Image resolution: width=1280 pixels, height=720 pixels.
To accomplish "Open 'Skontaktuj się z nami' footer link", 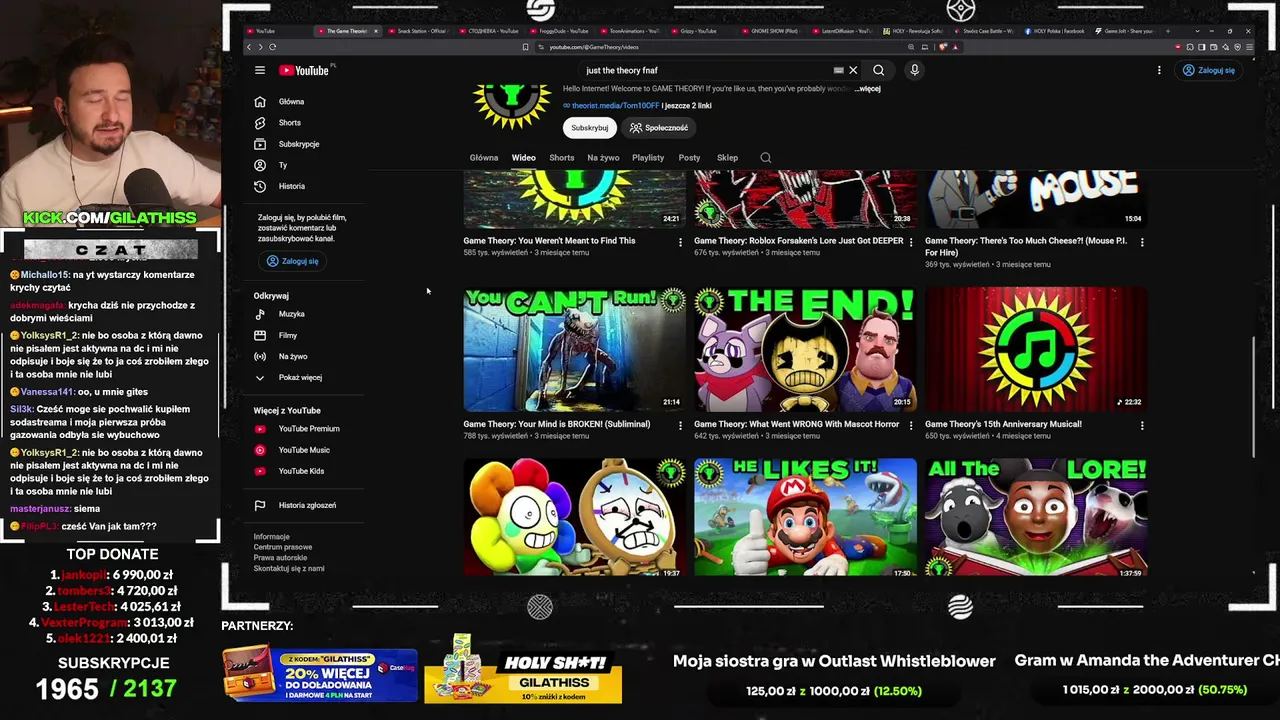I will click(x=289, y=568).
